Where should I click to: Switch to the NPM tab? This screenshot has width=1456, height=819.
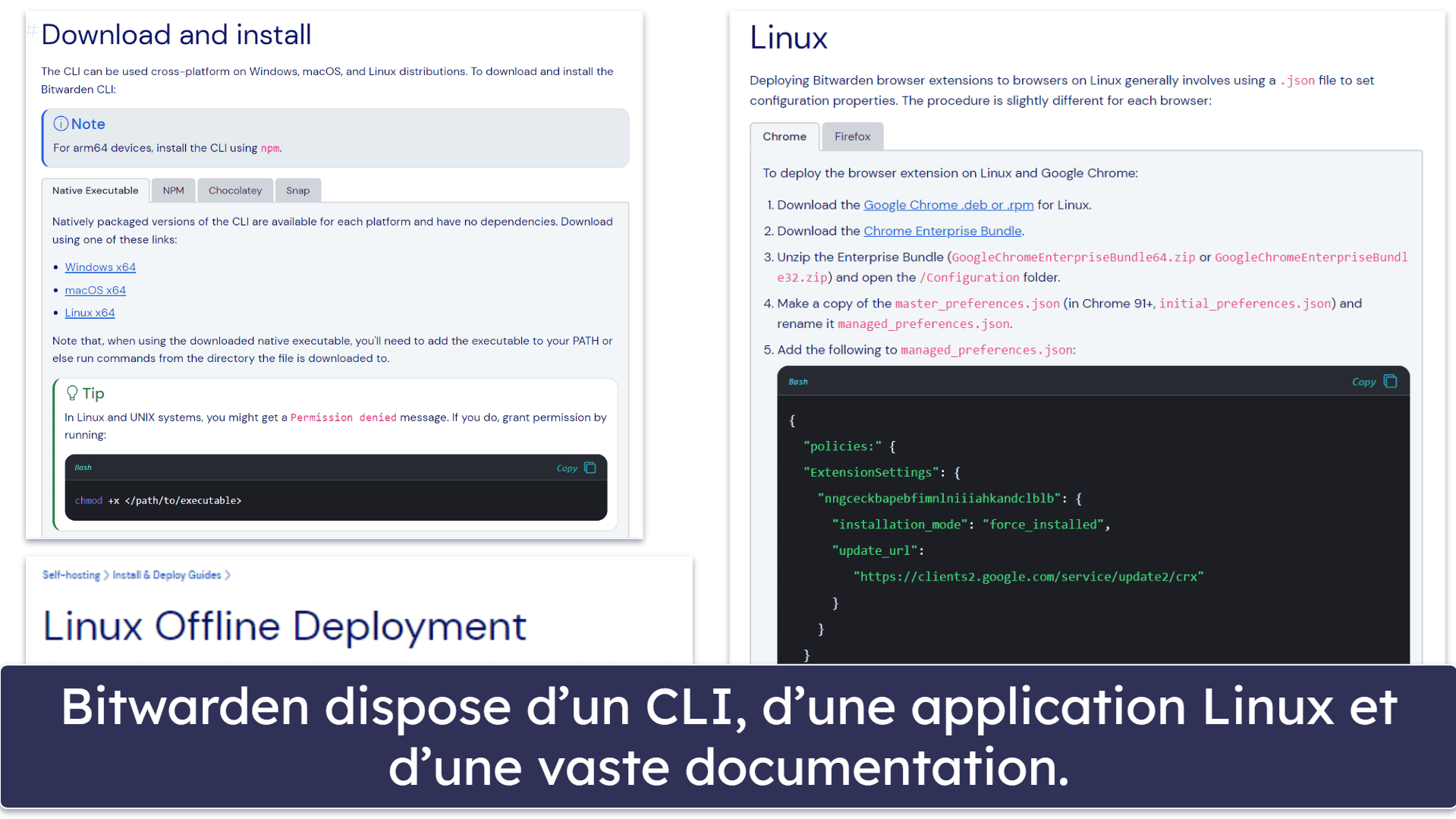pos(173,191)
